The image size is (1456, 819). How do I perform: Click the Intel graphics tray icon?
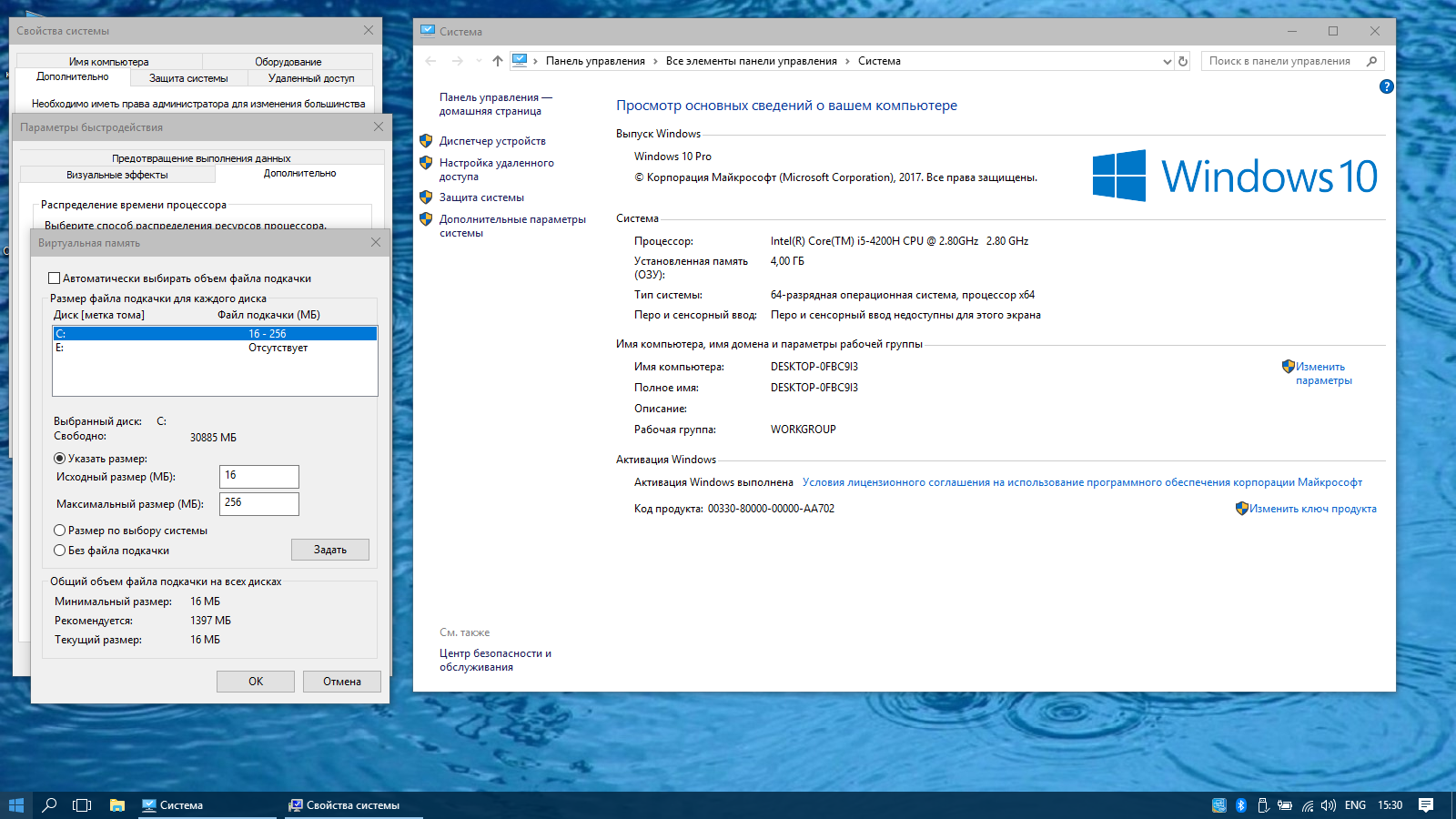click(x=1219, y=805)
